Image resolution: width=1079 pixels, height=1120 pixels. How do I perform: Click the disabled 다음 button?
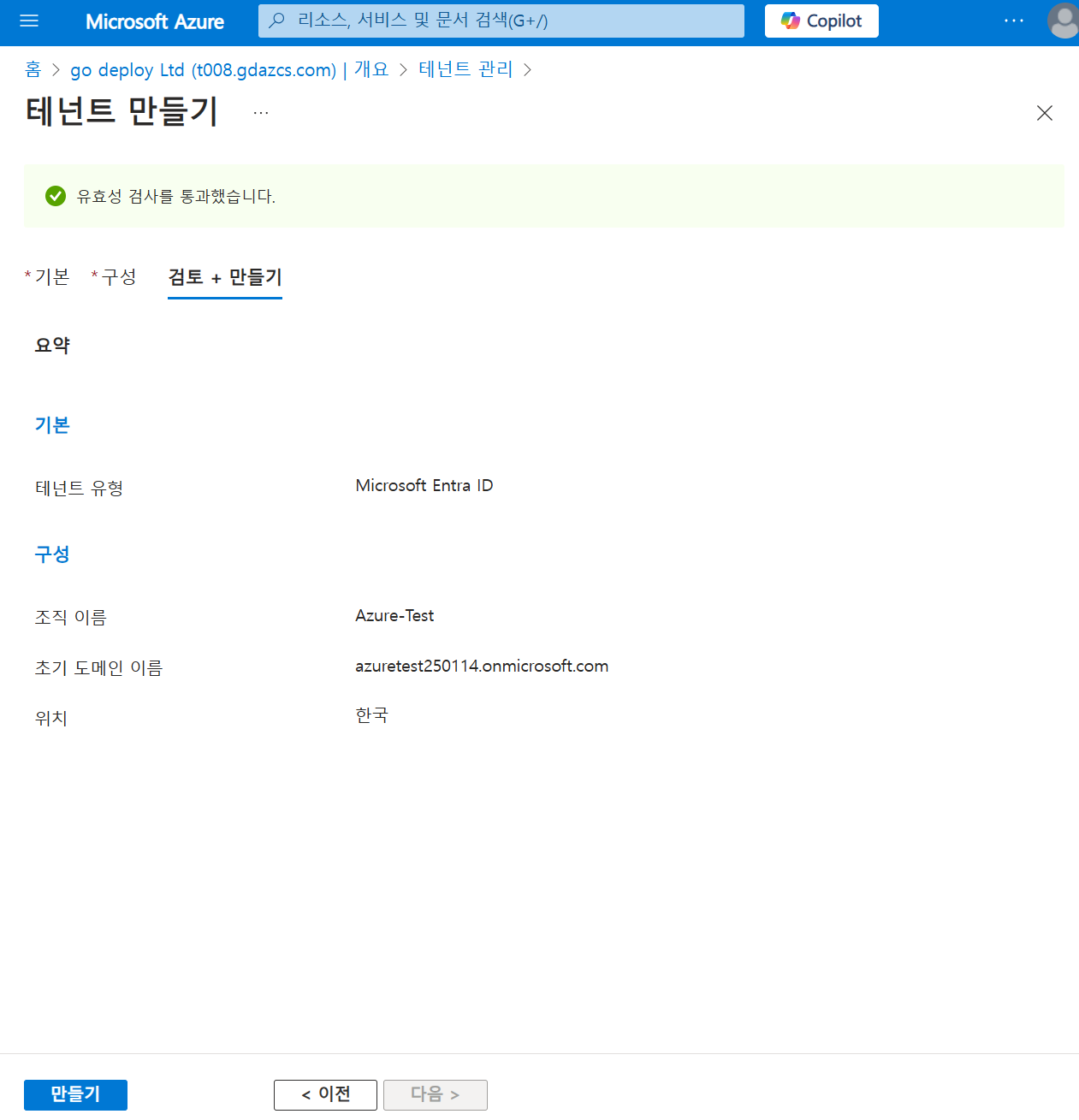point(436,1094)
